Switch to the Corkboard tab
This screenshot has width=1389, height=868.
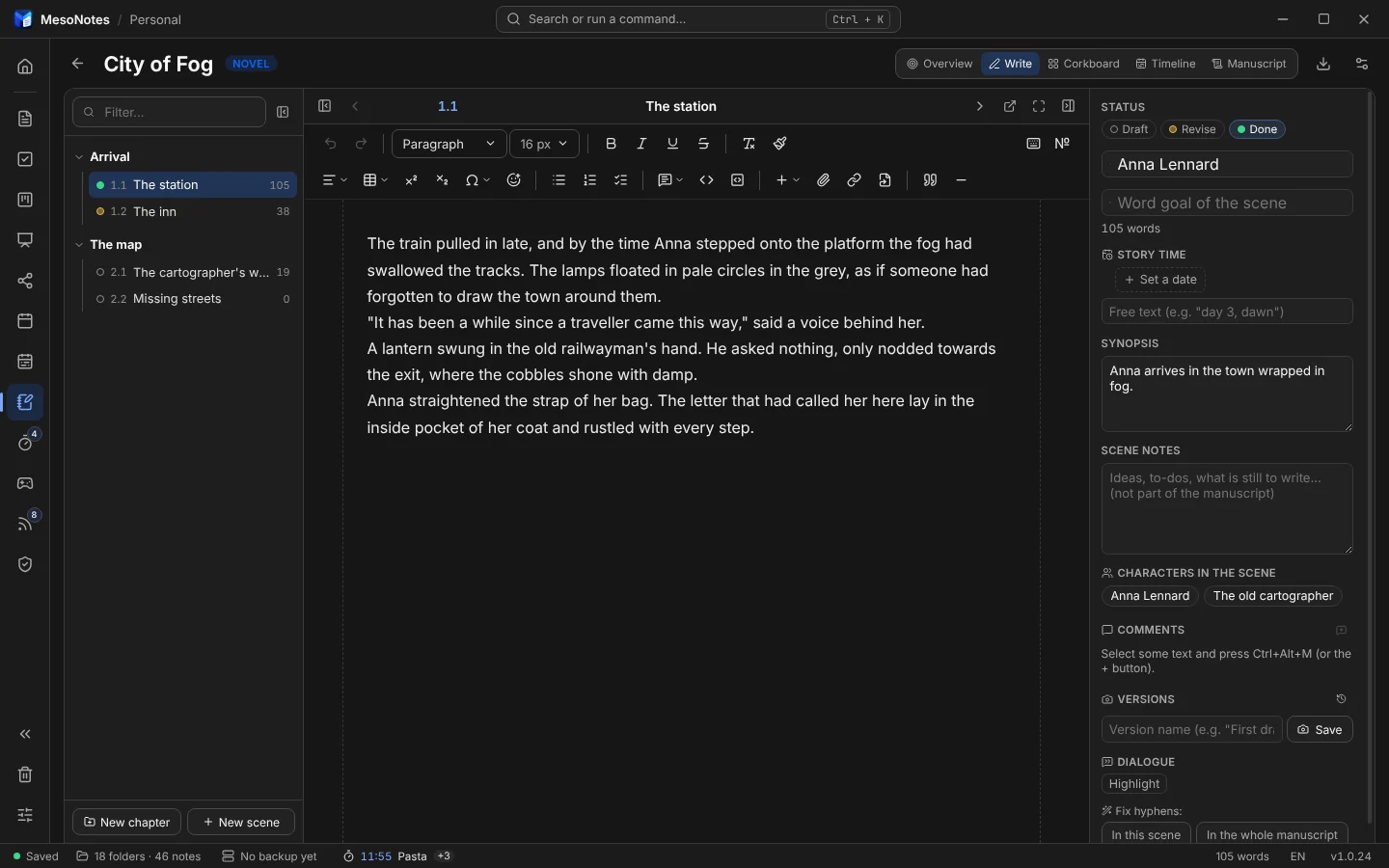coord(1084,64)
